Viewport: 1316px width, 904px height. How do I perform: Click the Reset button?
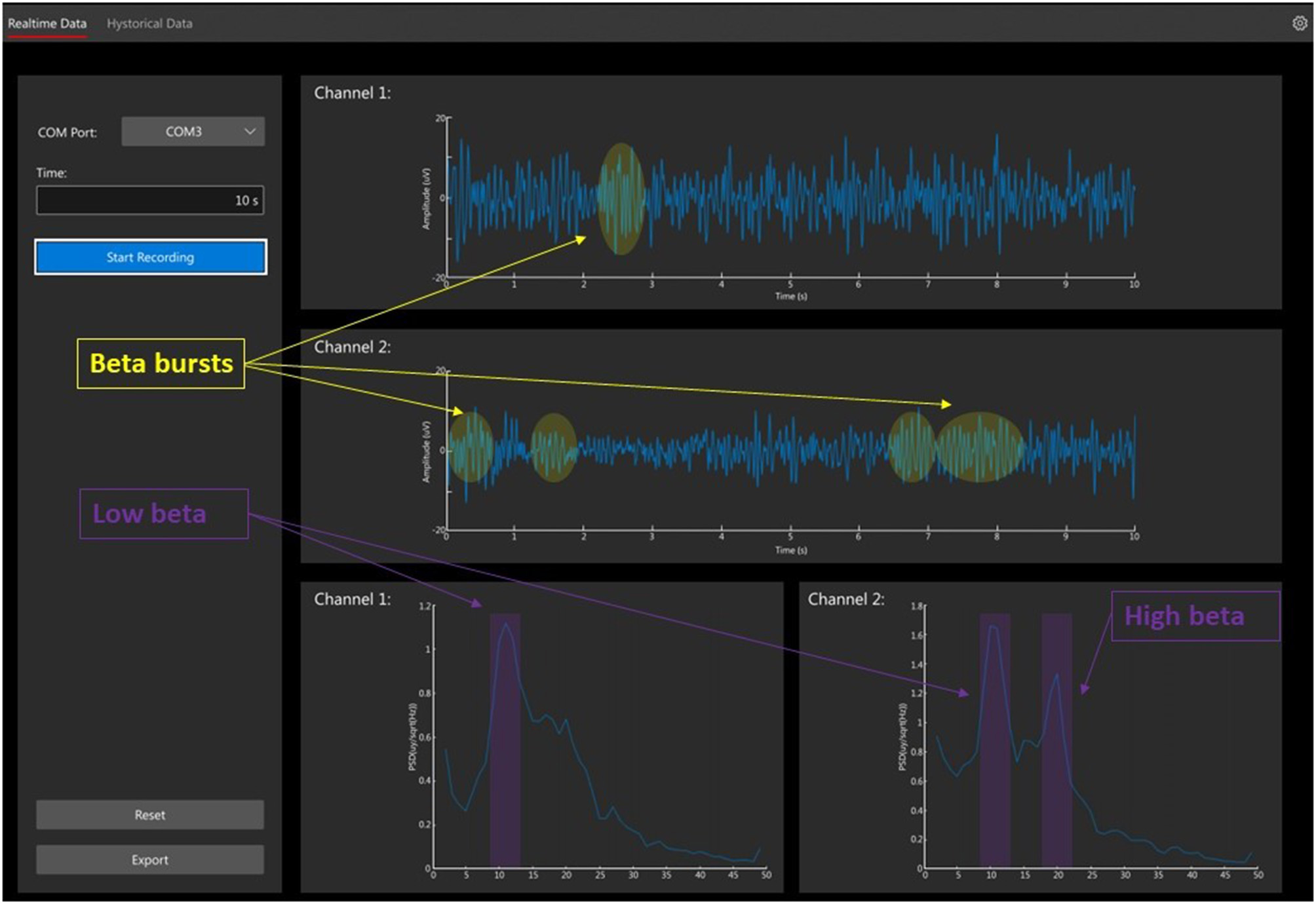pos(150,815)
